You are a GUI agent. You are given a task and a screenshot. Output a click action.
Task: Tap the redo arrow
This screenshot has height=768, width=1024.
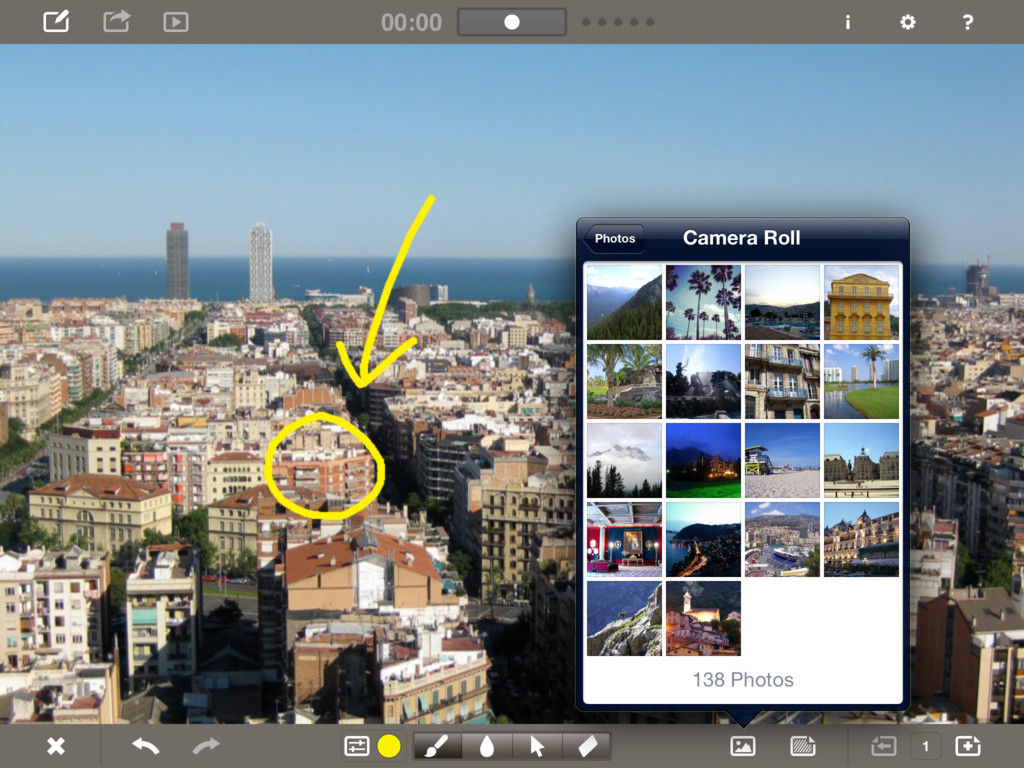click(x=206, y=746)
